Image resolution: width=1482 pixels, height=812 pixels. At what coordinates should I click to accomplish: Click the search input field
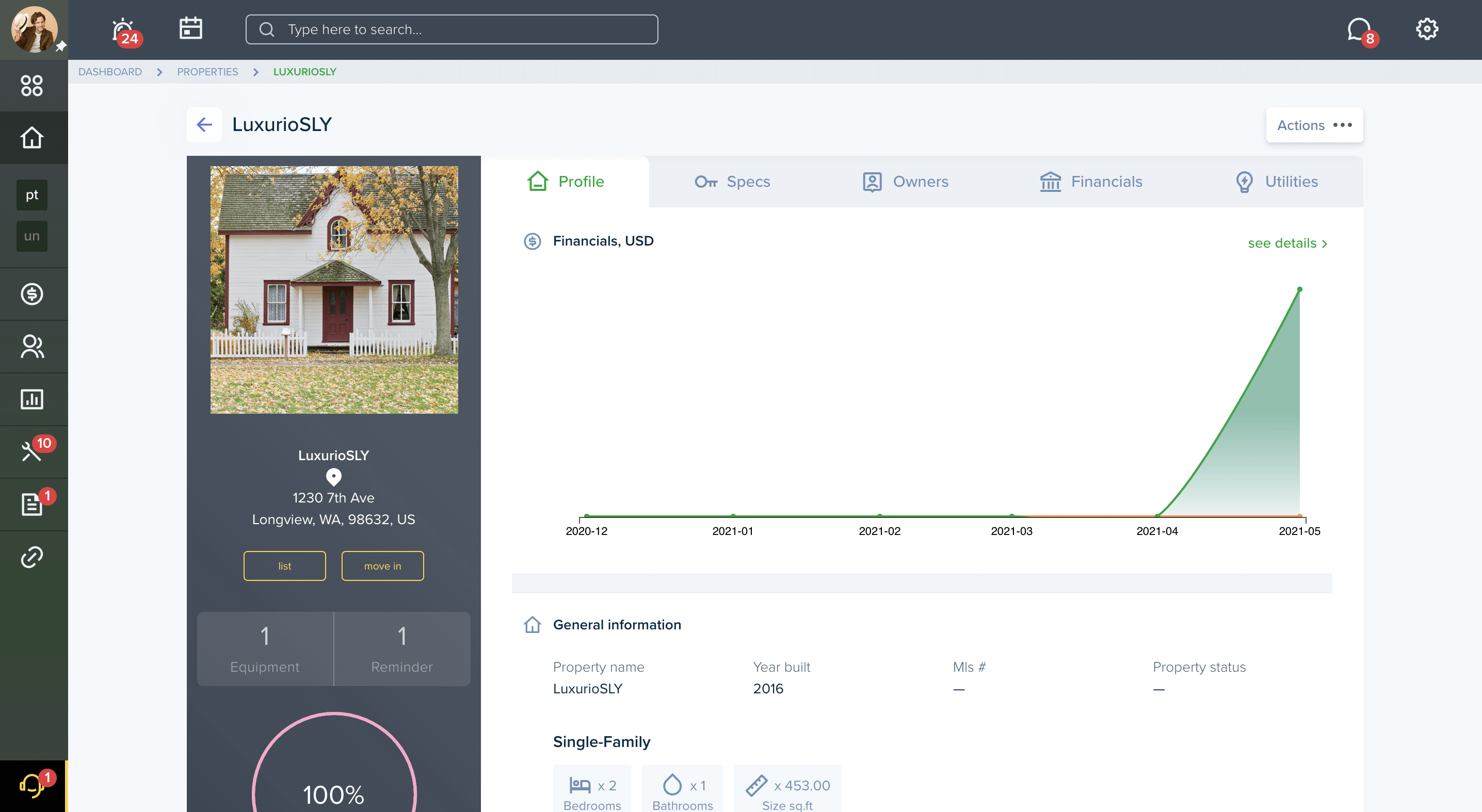pyautogui.click(x=452, y=29)
